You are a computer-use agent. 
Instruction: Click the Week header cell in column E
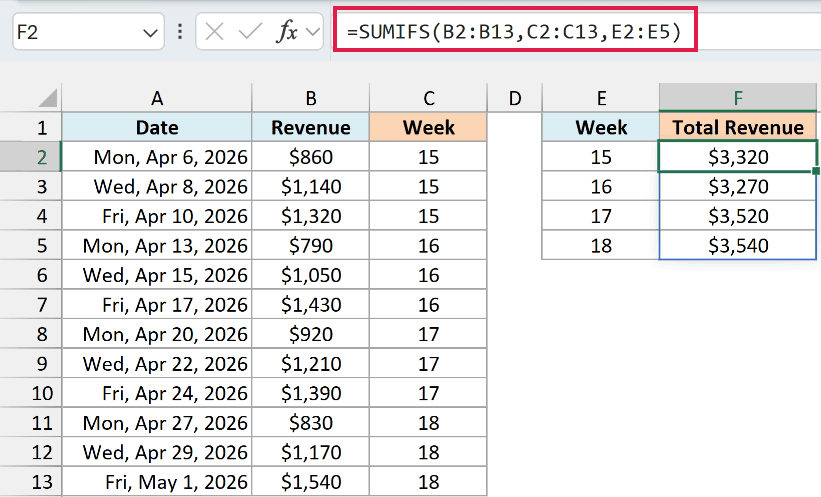click(x=601, y=127)
